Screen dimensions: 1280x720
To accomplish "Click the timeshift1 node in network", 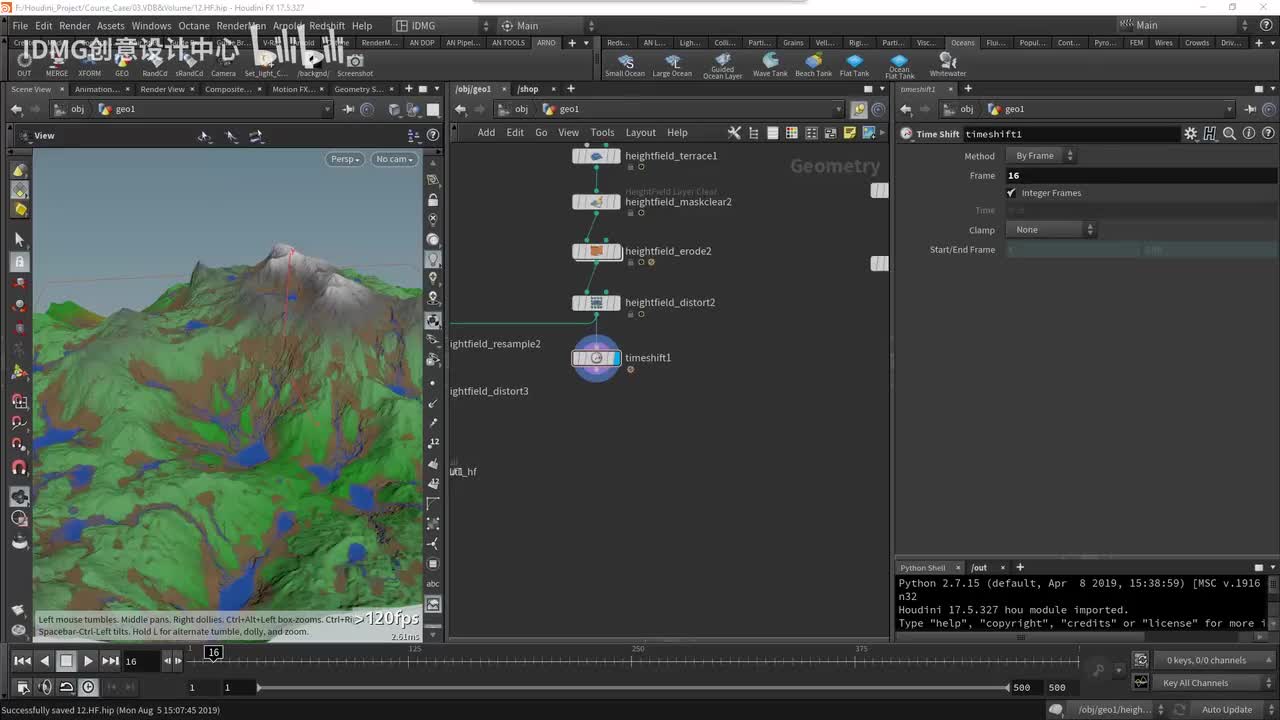I will pyautogui.click(x=596, y=358).
